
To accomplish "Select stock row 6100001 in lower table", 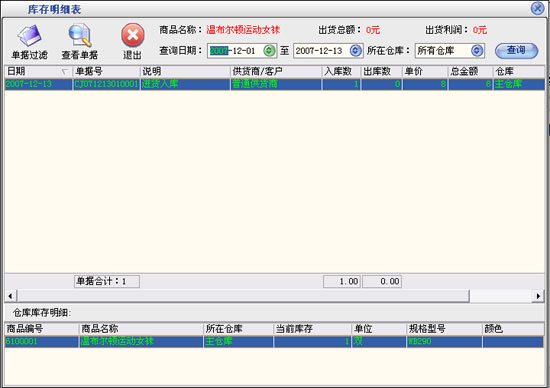I will [274, 341].
